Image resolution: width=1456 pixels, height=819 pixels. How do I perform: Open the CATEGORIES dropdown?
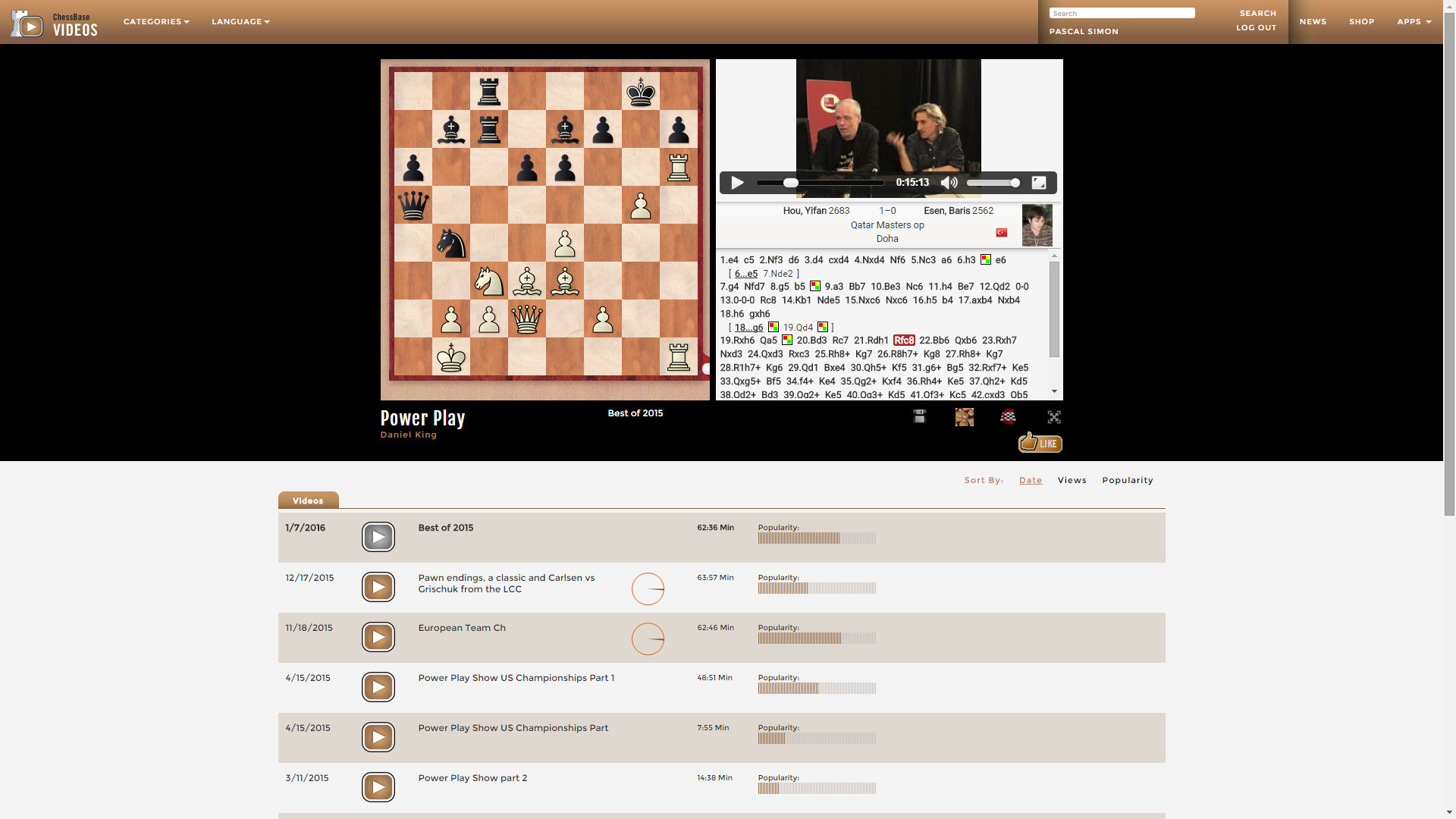(155, 21)
